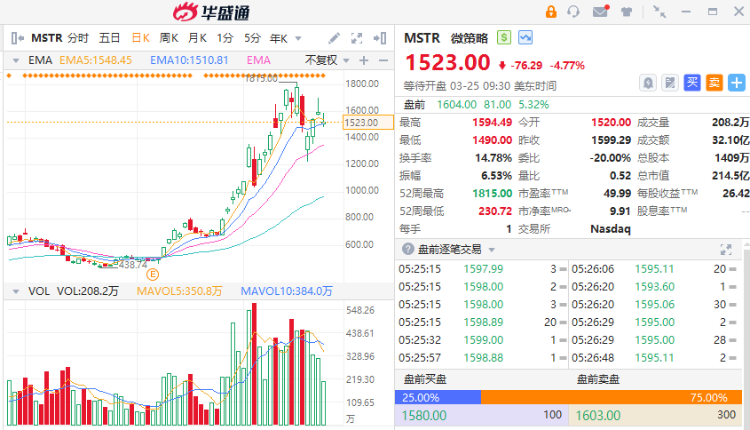
Task: Click the Nasdaq exchange value
Action: click(610, 229)
